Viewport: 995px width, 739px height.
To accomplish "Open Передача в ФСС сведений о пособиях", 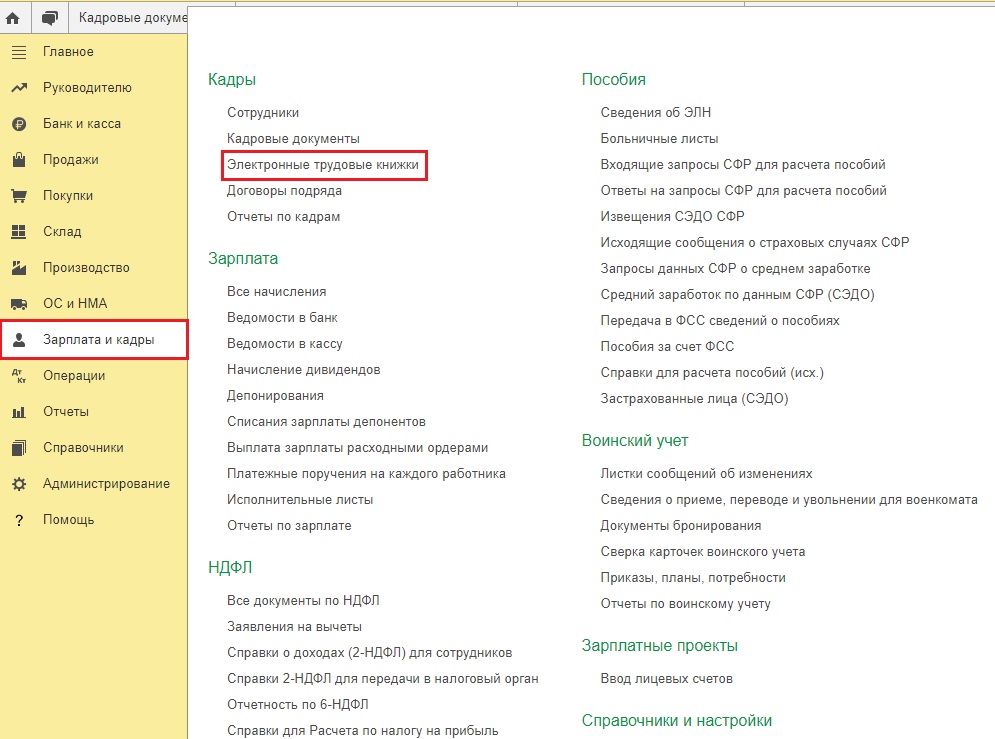I will tap(720, 320).
